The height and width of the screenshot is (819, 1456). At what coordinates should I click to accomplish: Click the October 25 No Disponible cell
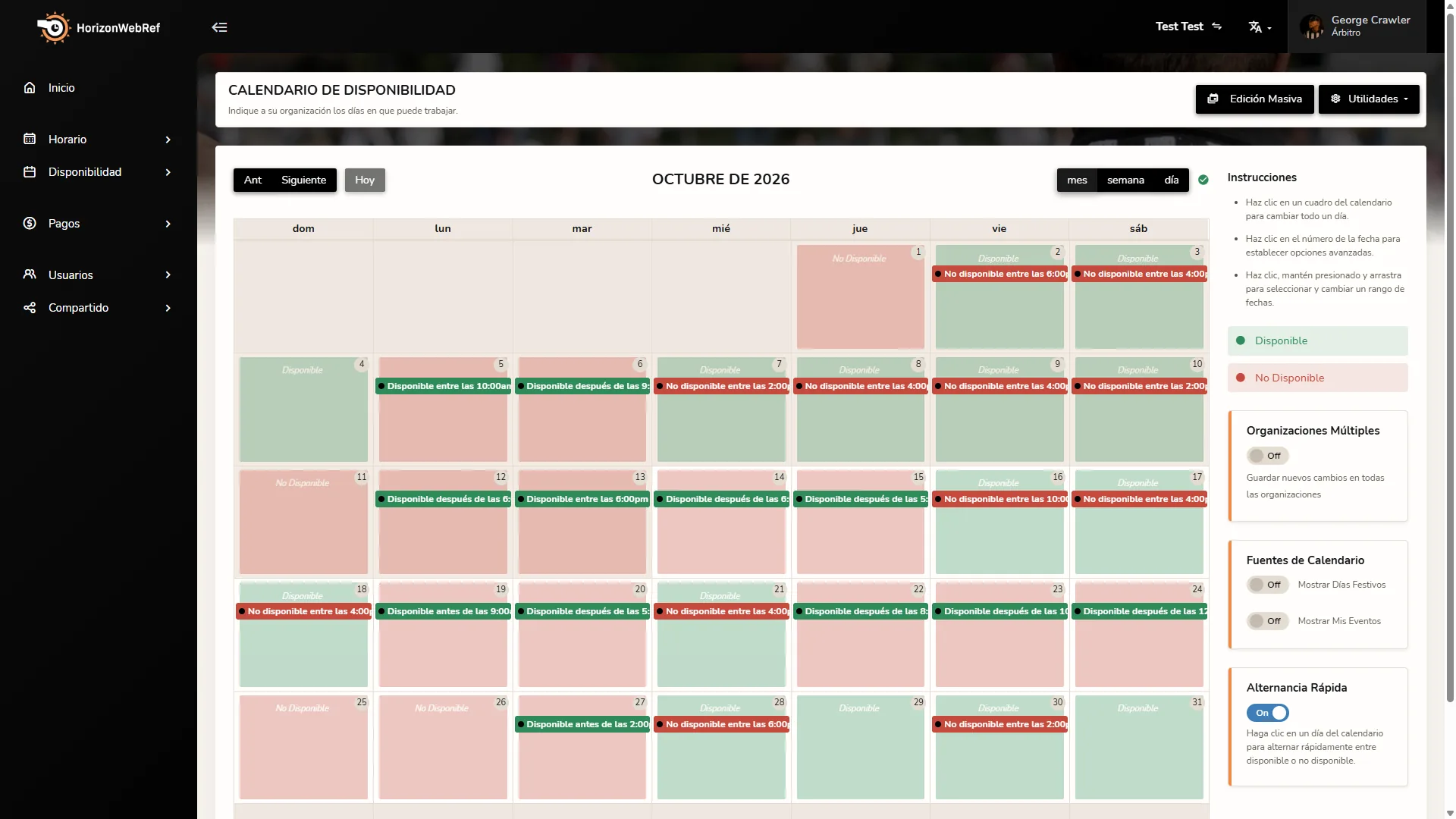coord(303,747)
